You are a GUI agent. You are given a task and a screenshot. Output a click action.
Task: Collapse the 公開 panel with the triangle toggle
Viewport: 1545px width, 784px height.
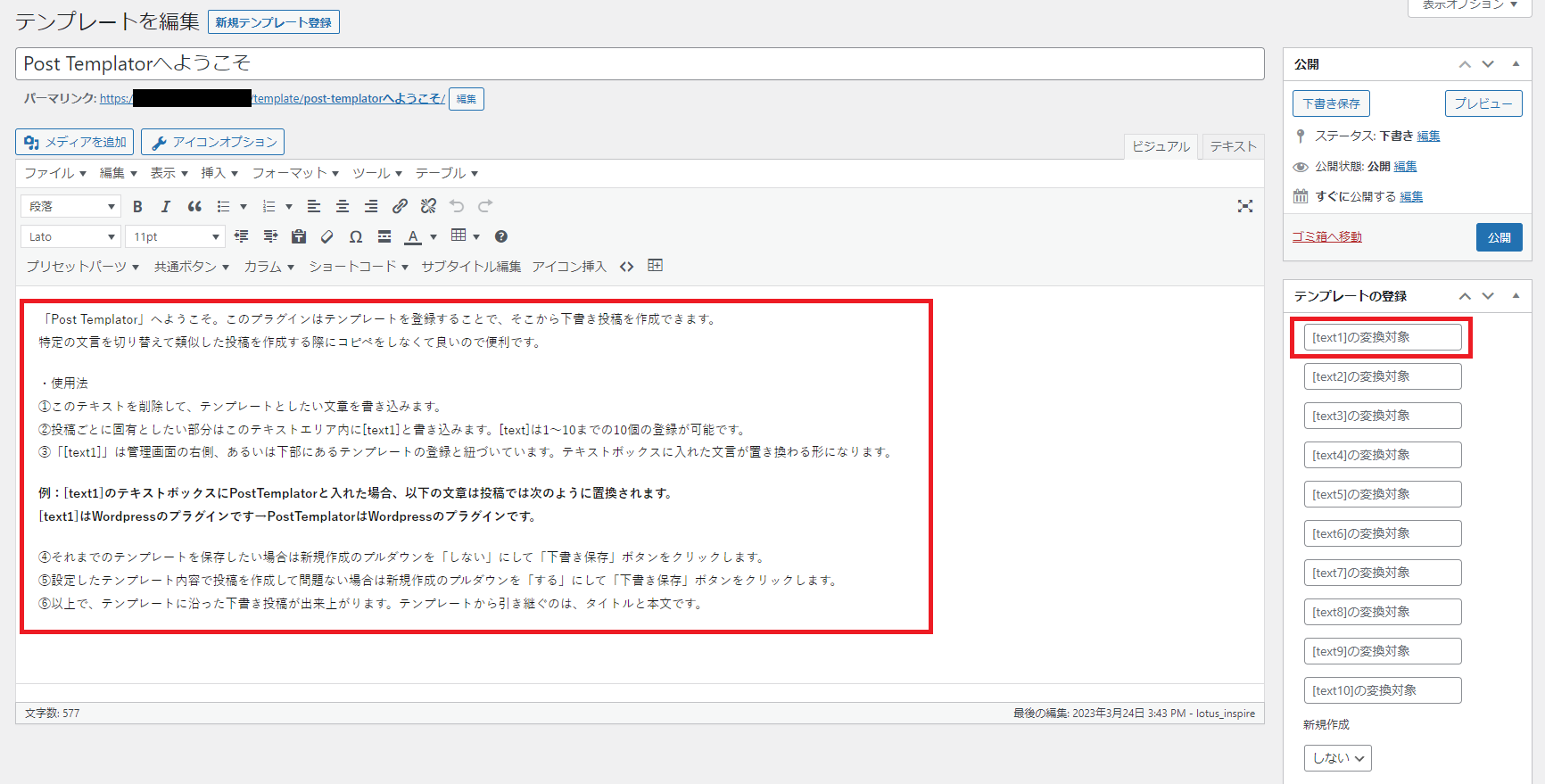pyautogui.click(x=1516, y=64)
